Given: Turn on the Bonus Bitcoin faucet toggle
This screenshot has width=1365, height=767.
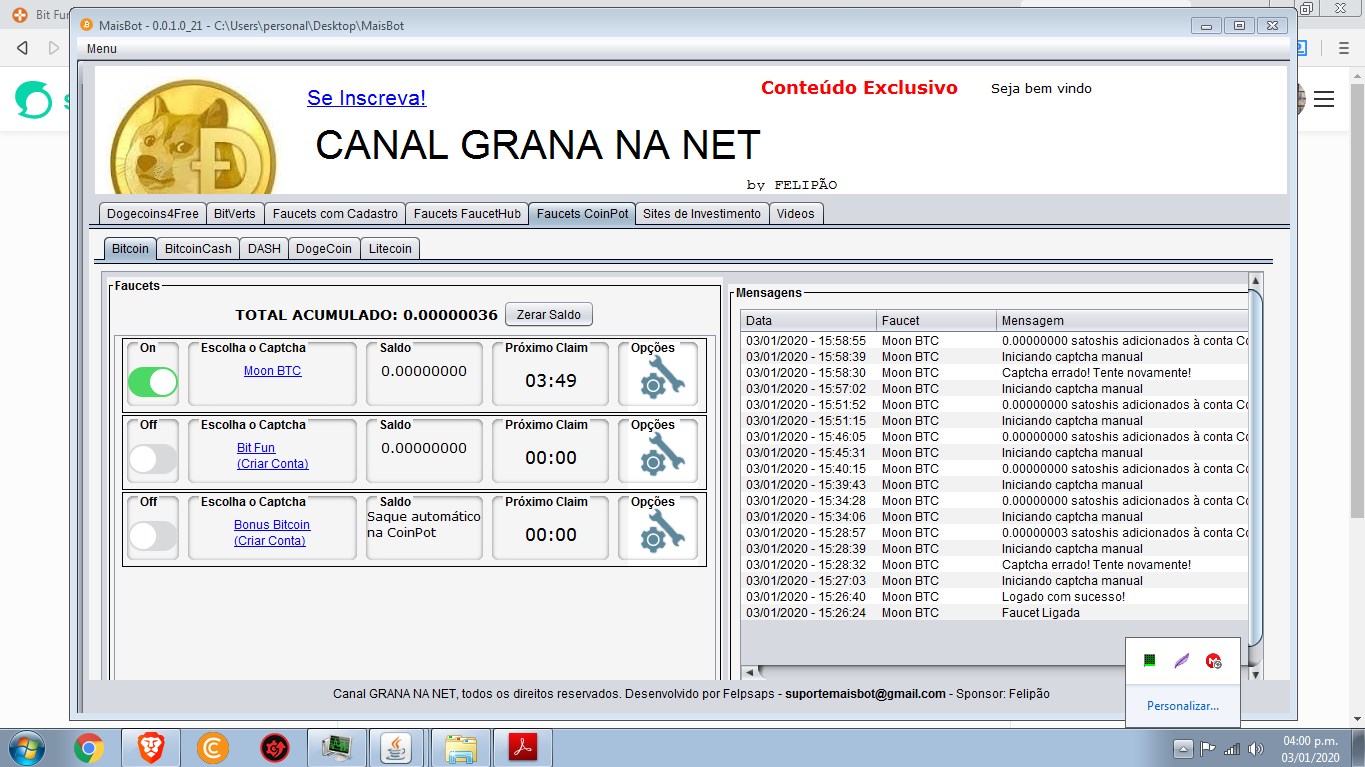Looking at the screenshot, I should [153, 536].
